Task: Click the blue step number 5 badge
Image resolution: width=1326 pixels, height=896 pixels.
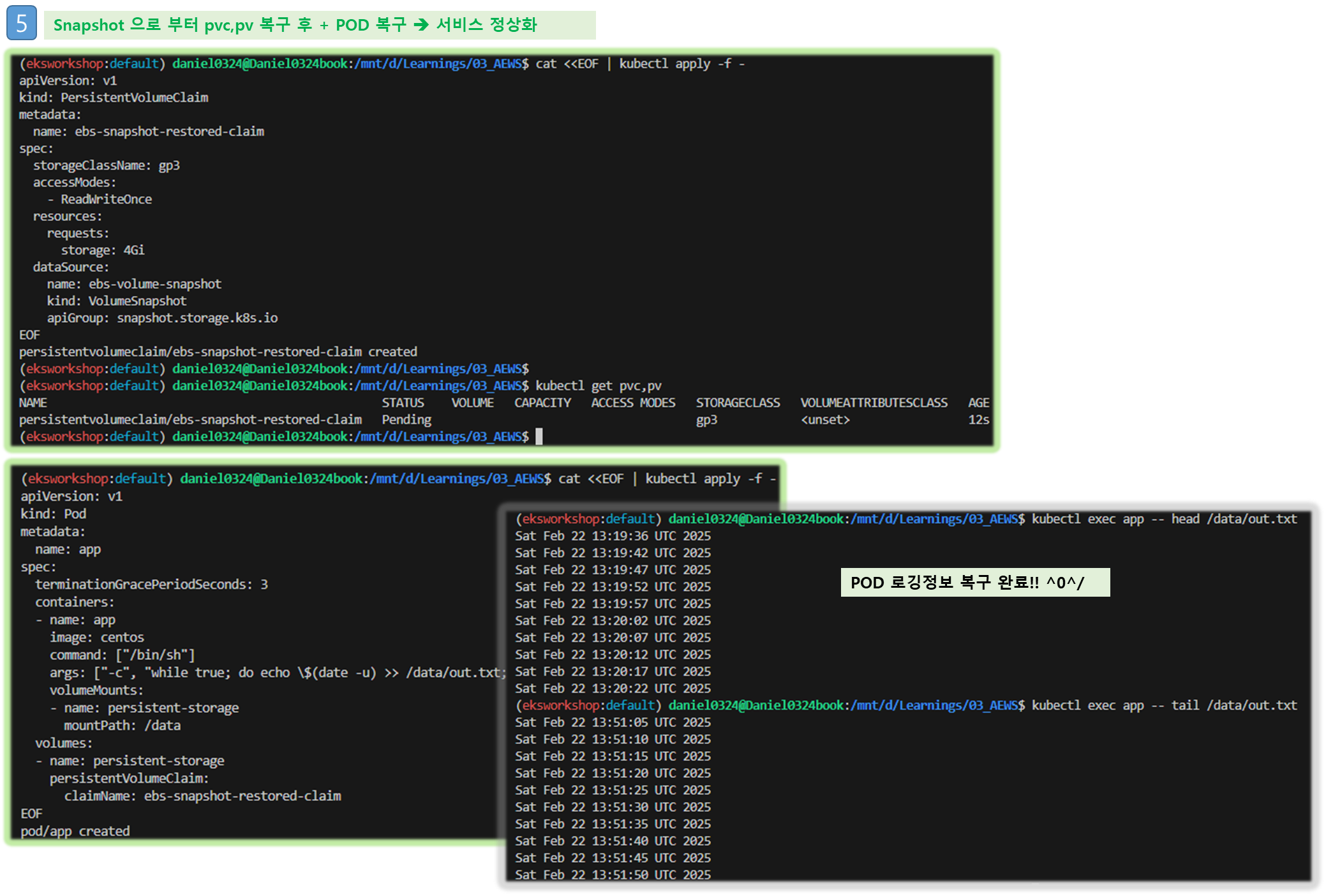Action: pos(22,24)
